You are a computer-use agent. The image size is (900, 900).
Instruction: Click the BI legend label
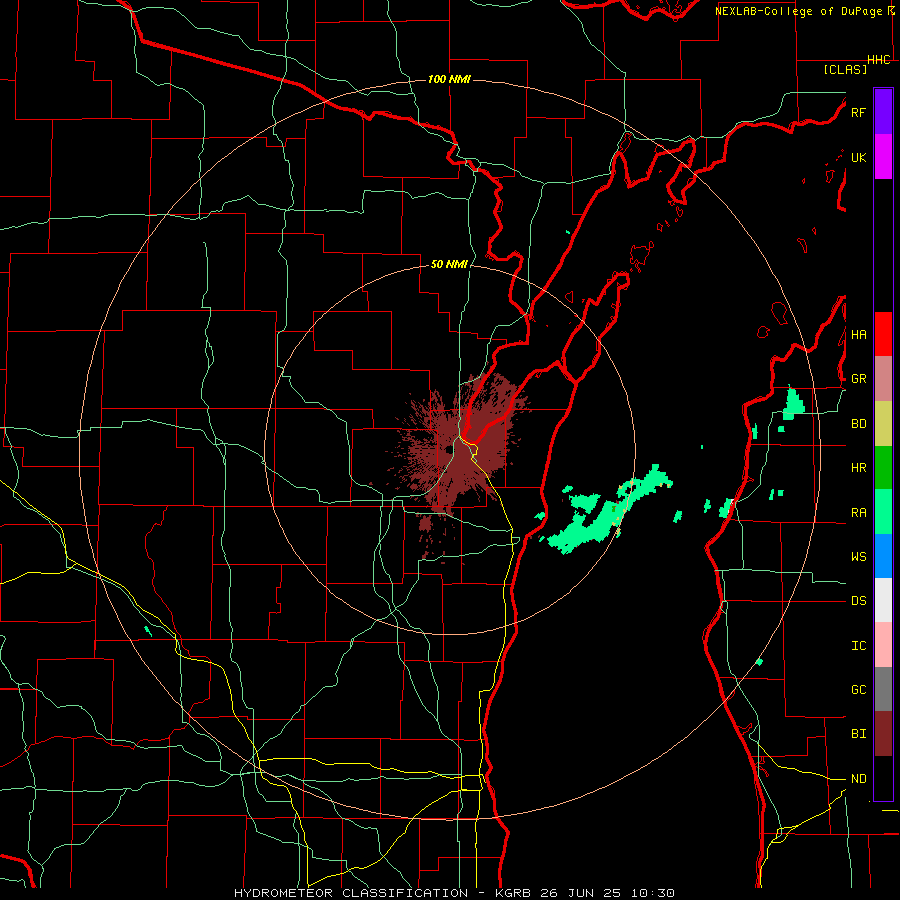click(858, 734)
